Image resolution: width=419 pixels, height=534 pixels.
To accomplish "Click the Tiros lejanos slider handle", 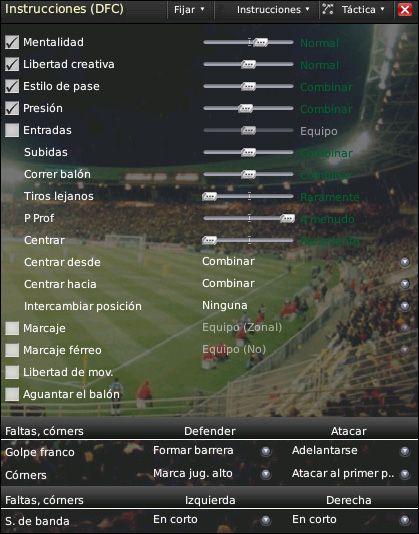I will point(209,197).
